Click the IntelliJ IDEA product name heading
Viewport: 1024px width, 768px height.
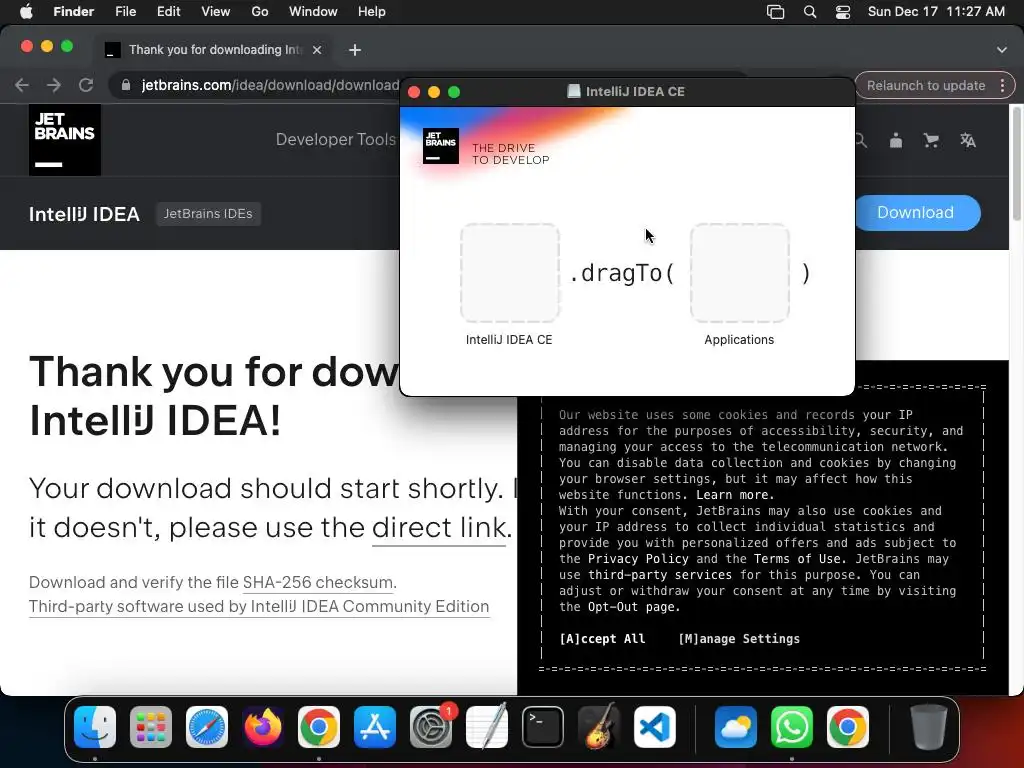click(x=84, y=214)
